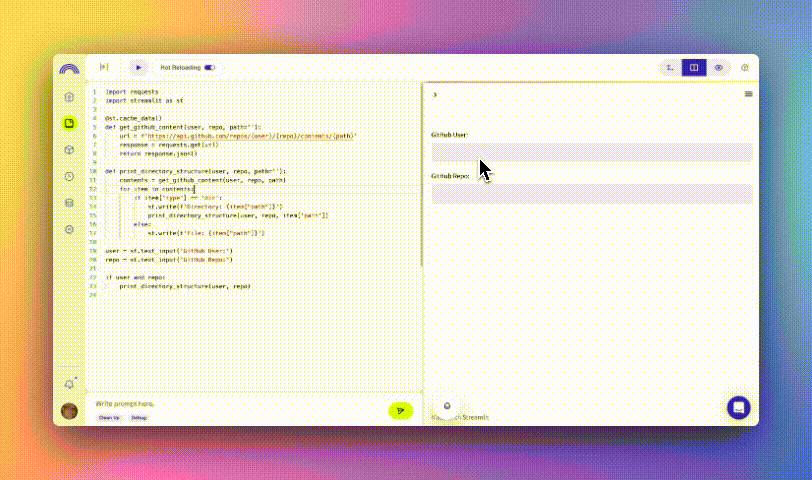Open the cube packages icon in sidebar
812x480 pixels.
69,150
